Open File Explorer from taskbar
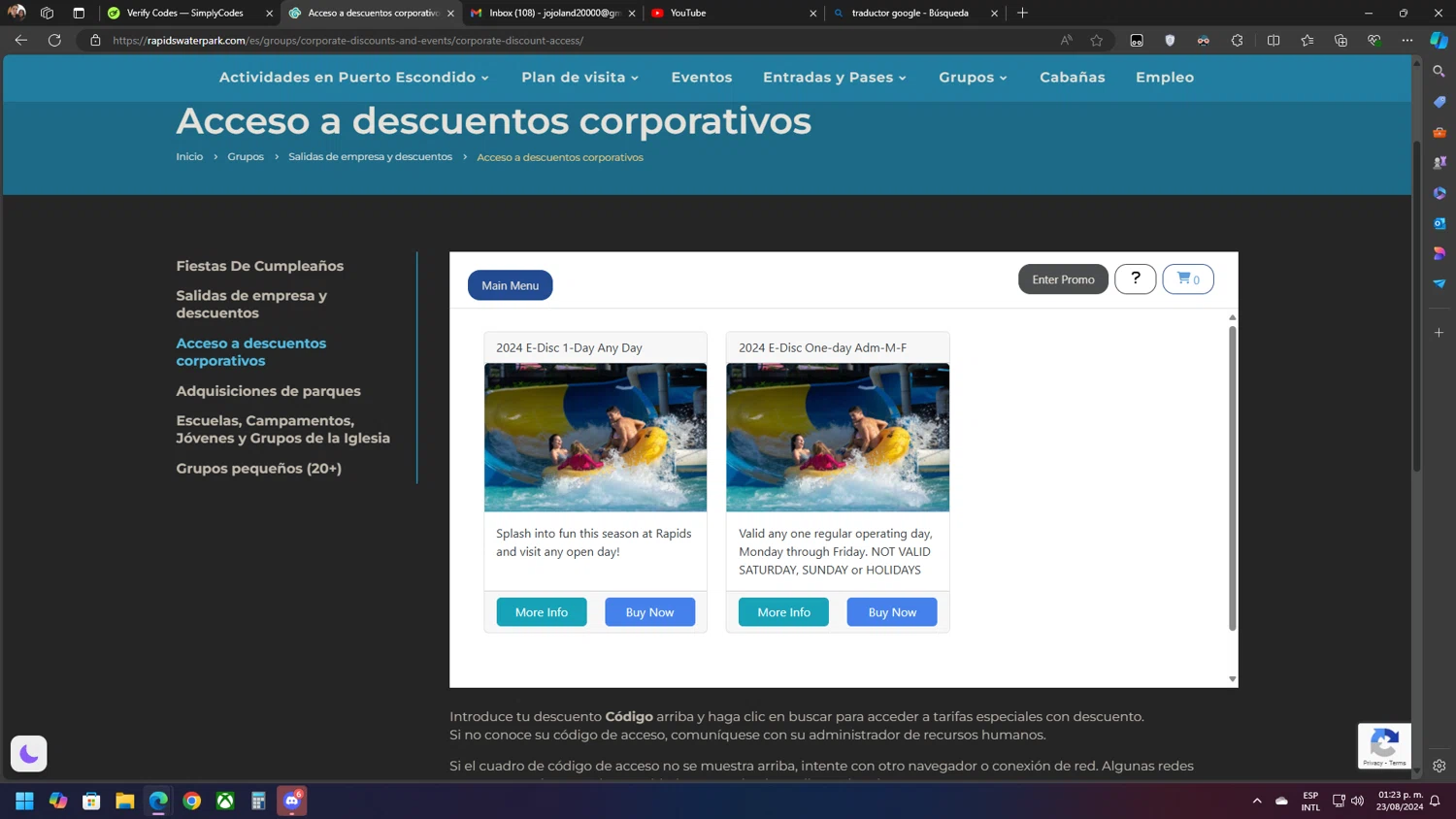 (x=124, y=801)
